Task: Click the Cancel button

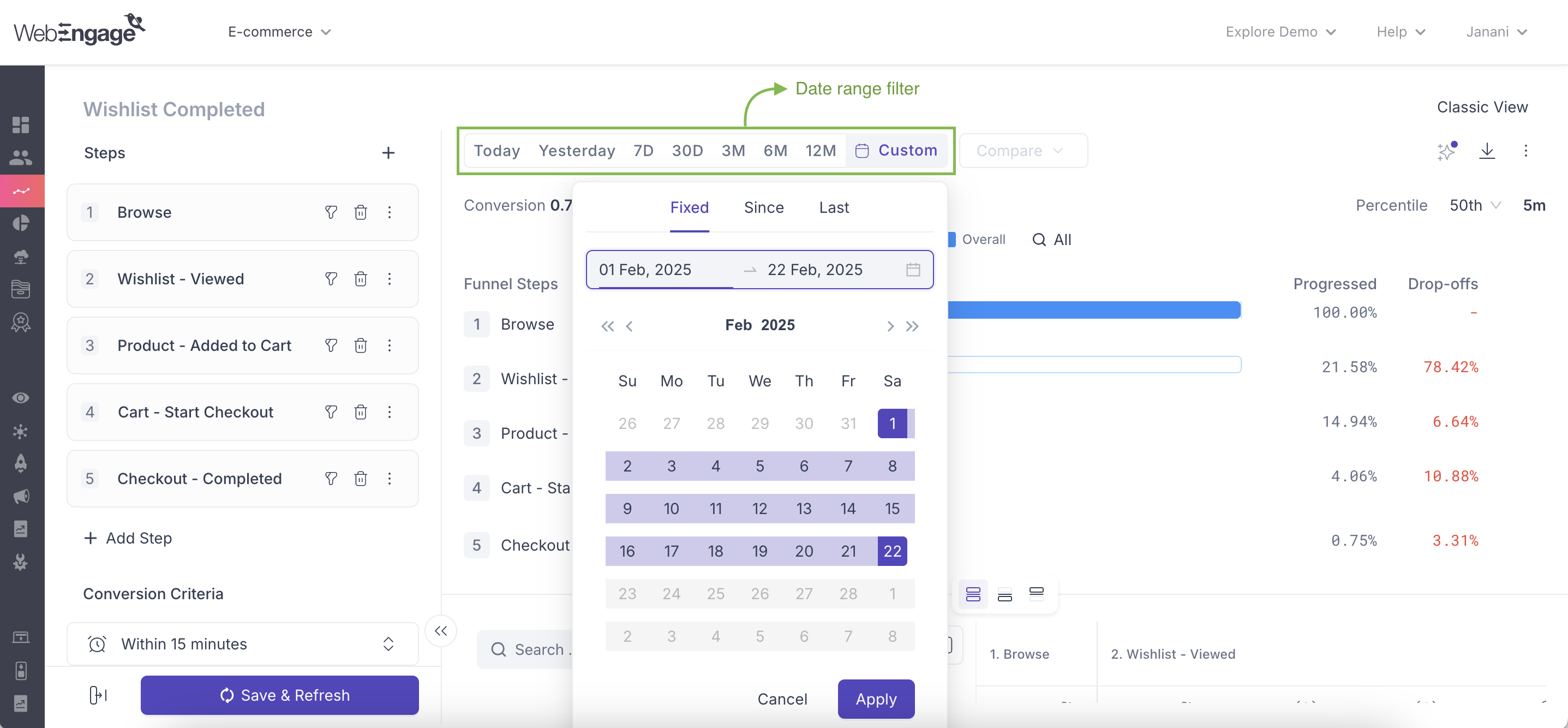Action: pos(782,700)
